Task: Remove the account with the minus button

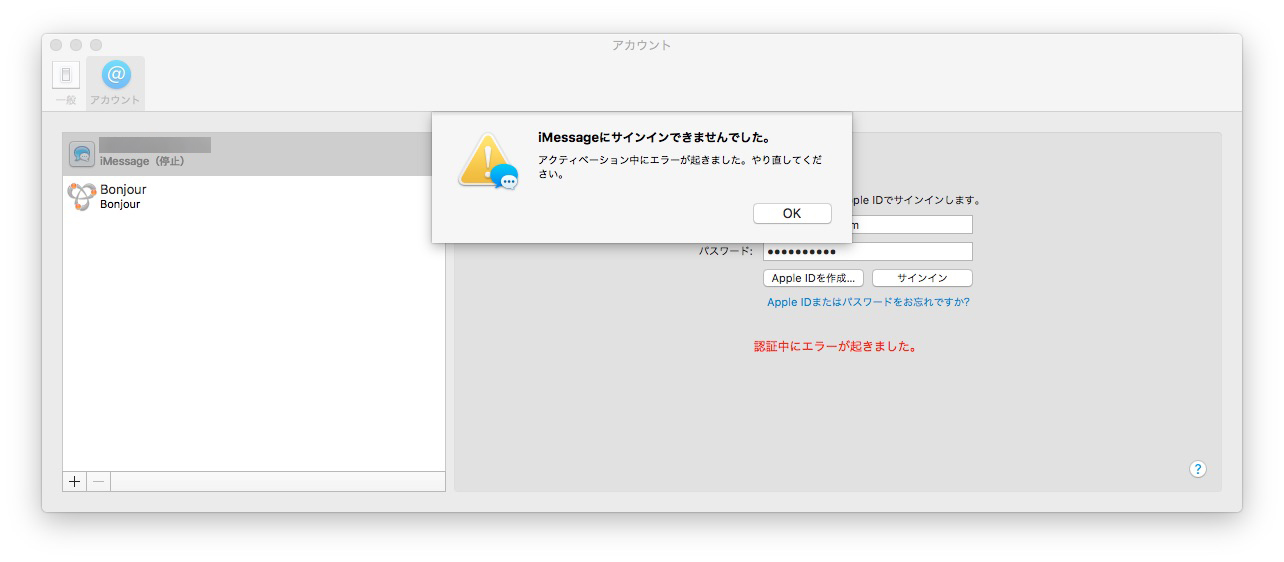Action: point(99,481)
